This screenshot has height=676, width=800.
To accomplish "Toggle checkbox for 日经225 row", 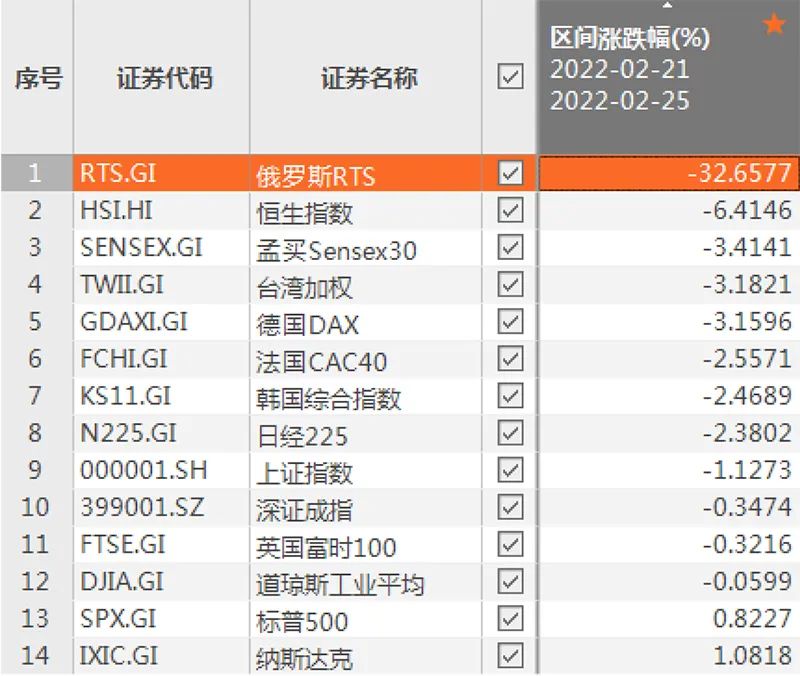I will [x=510, y=433].
